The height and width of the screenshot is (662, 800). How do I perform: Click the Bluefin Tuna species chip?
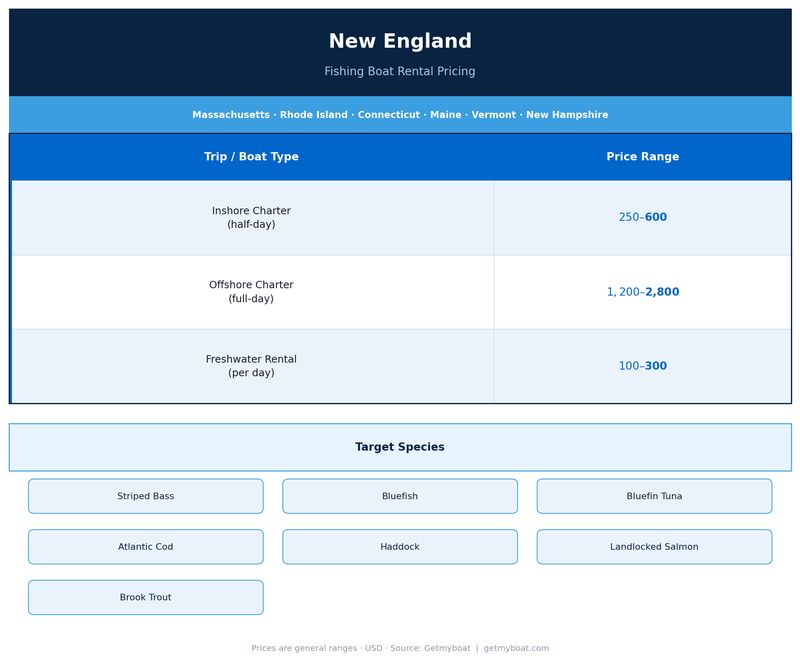(655, 496)
